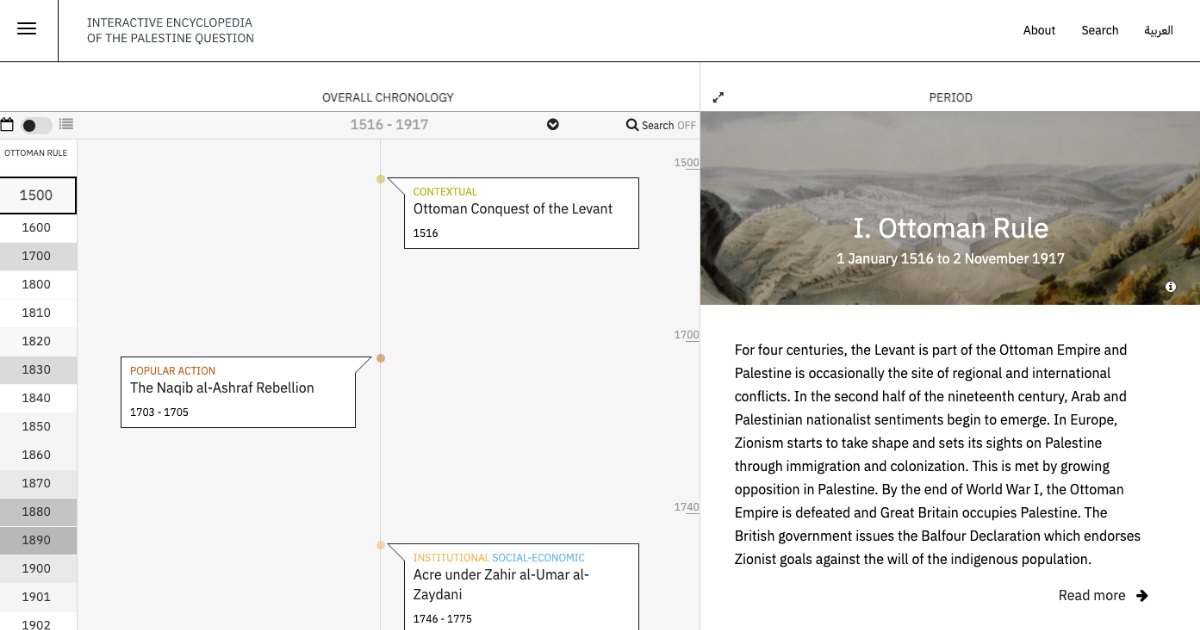Open the About page
The height and width of the screenshot is (630, 1200).
[x=1039, y=30]
